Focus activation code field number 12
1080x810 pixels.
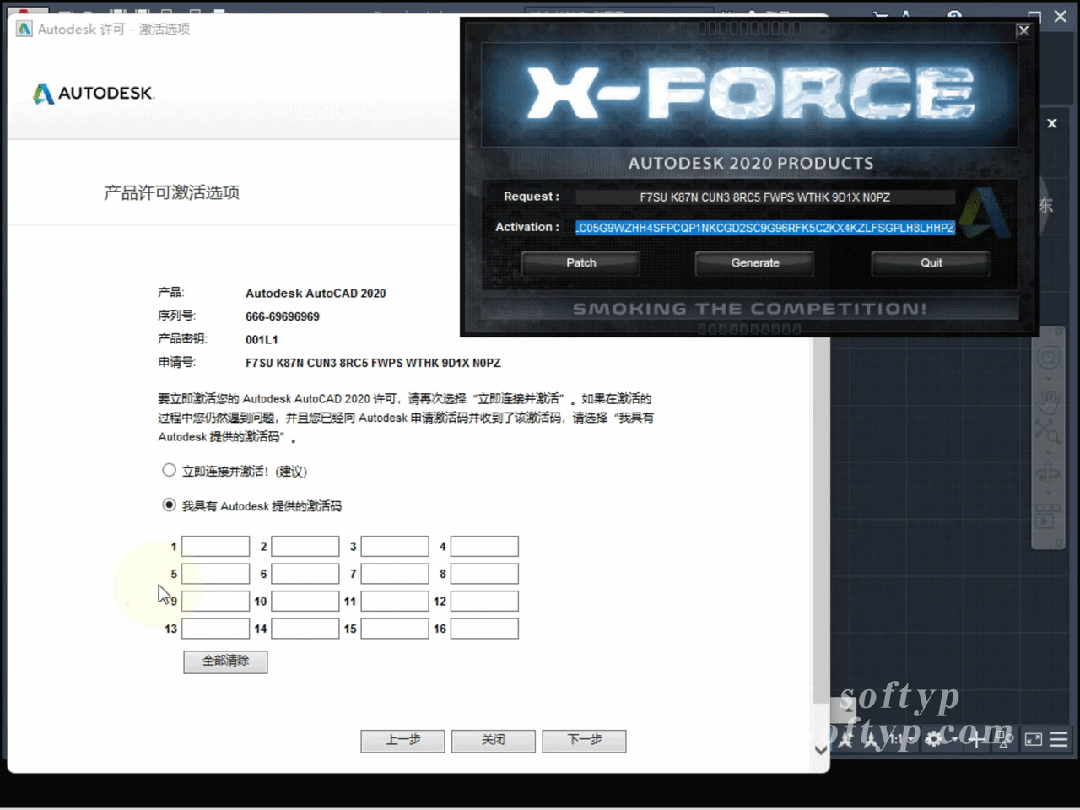click(484, 601)
